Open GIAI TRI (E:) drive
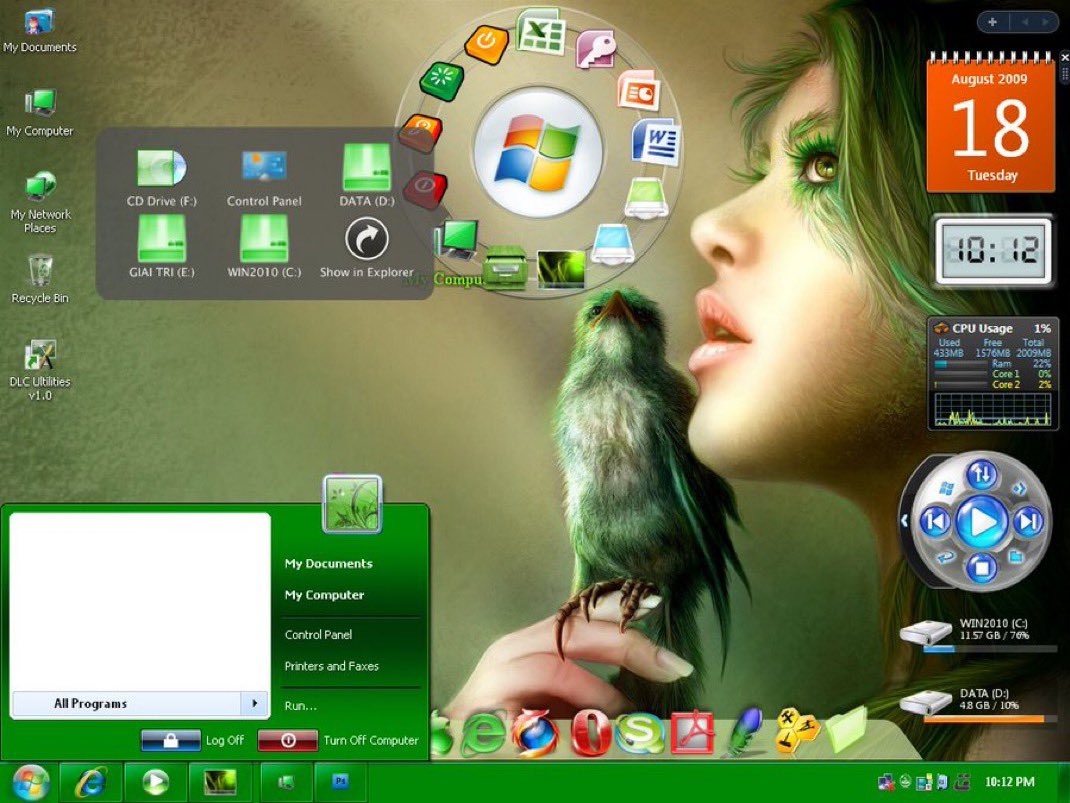1070x803 pixels. pyautogui.click(x=162, y=246)
